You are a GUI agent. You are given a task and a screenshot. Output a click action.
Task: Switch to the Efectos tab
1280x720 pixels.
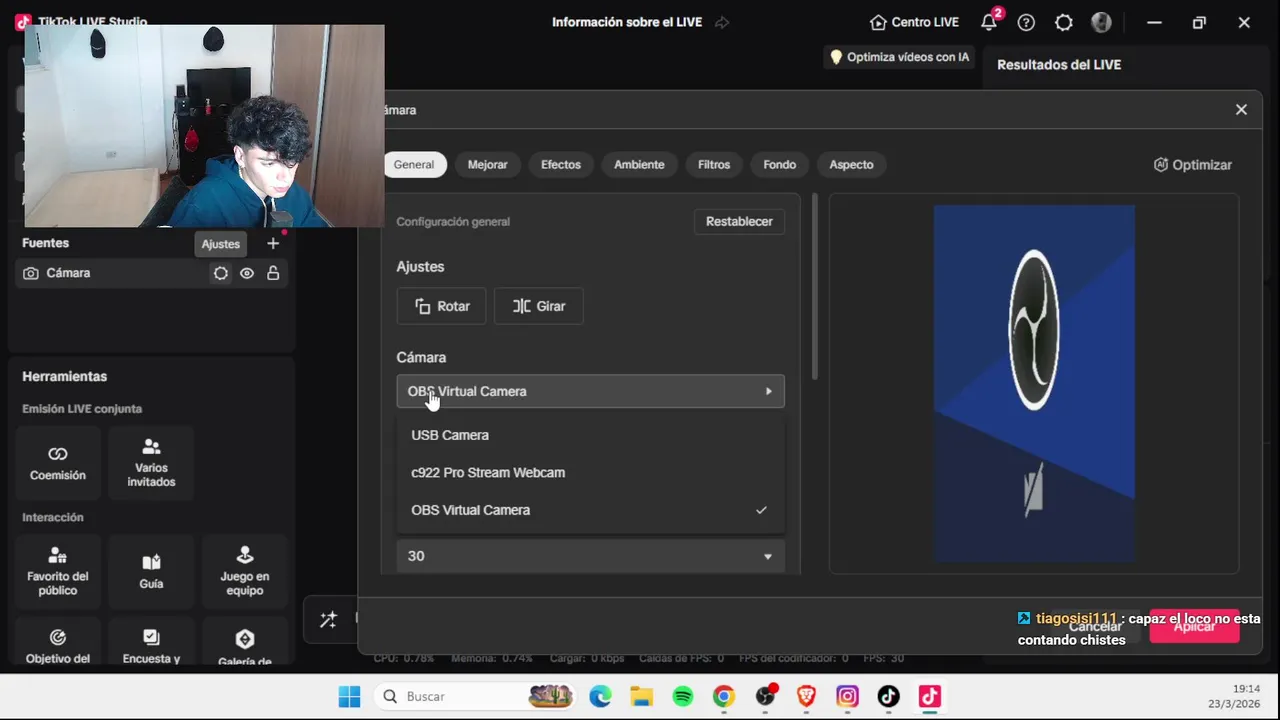pyautogui.click(x=561, y=165)
